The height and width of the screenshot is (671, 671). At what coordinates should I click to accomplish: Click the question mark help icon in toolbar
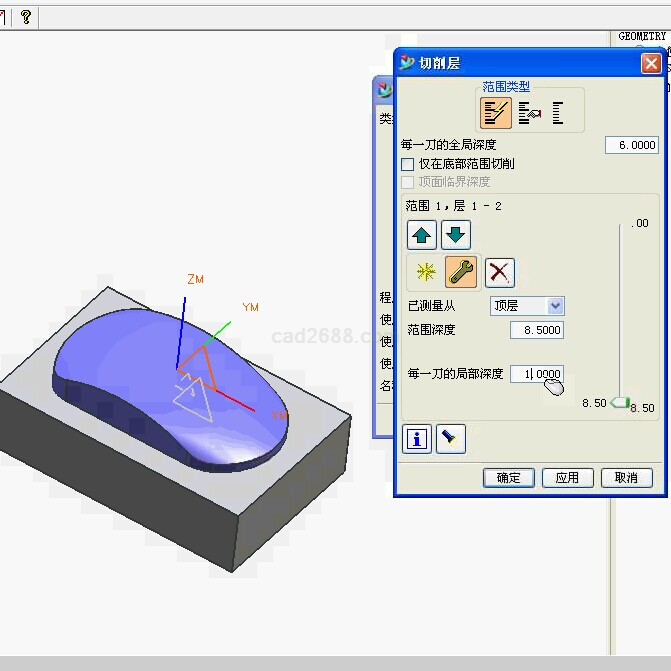(x=26, y=16)
